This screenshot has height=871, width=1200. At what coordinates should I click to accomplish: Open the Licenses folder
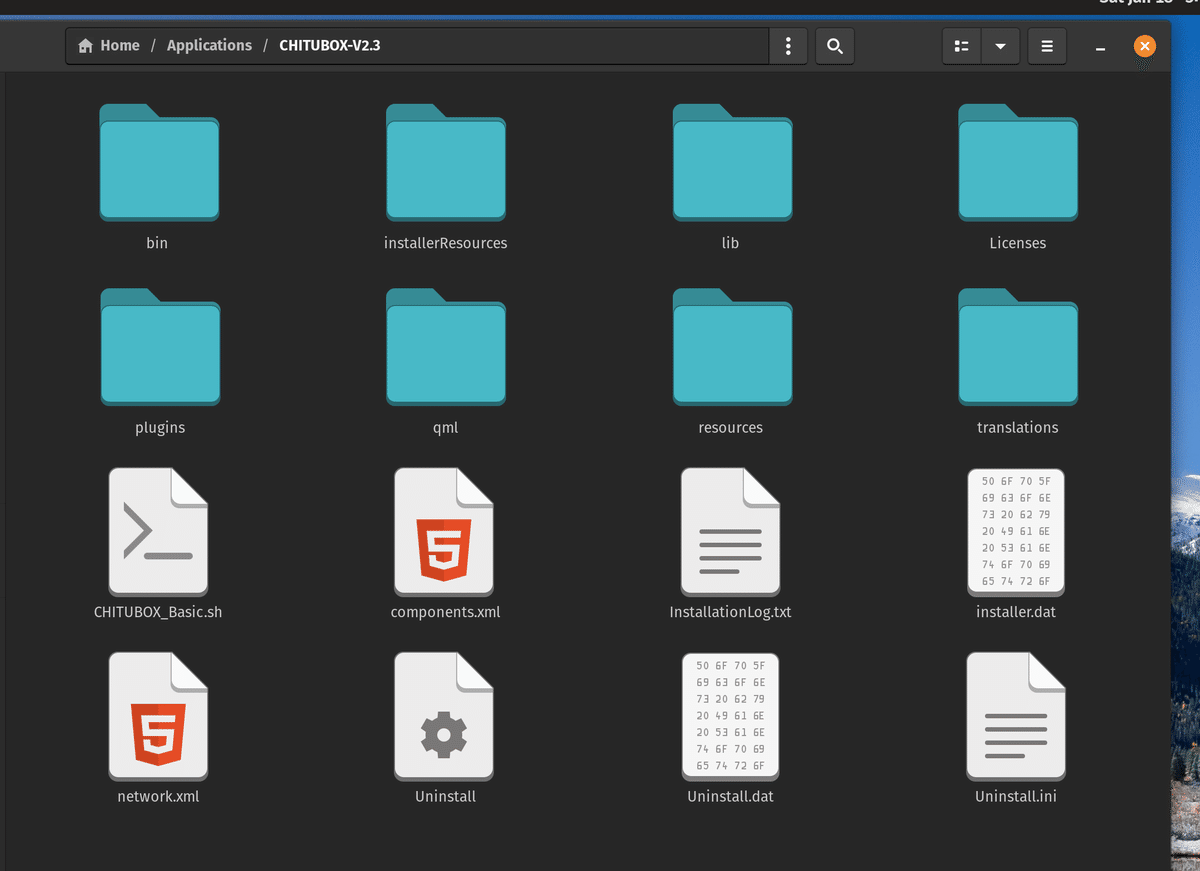coord(1018,162)
